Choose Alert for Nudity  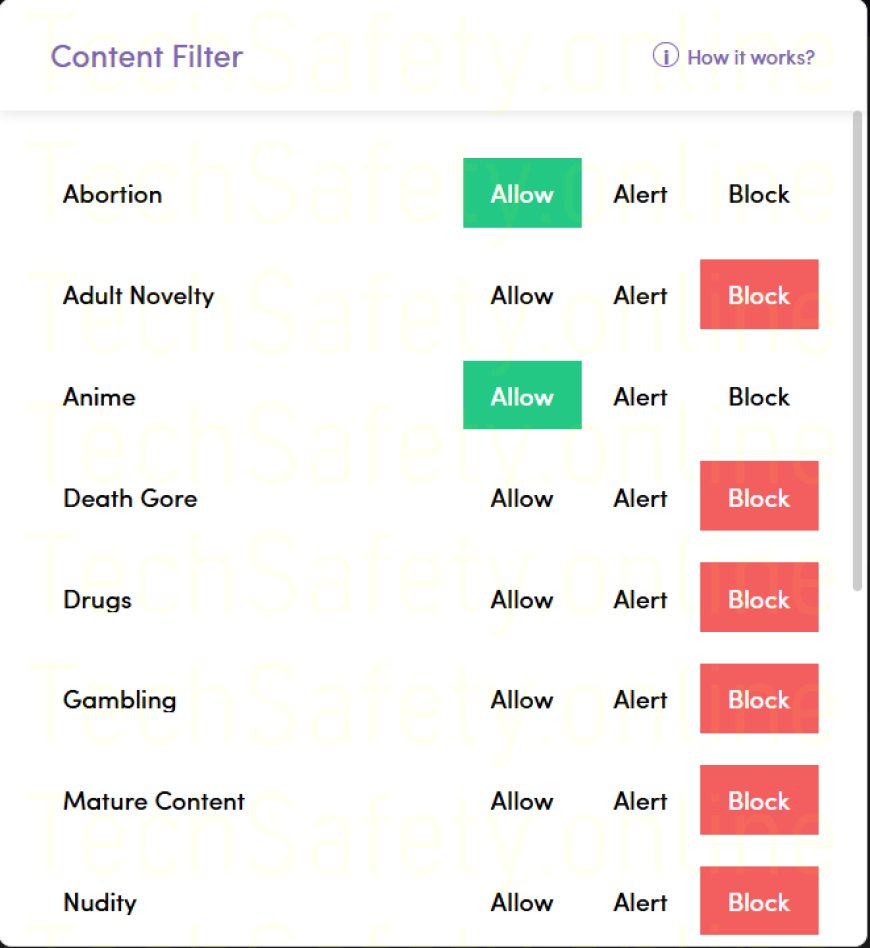(x=640, y=902)
